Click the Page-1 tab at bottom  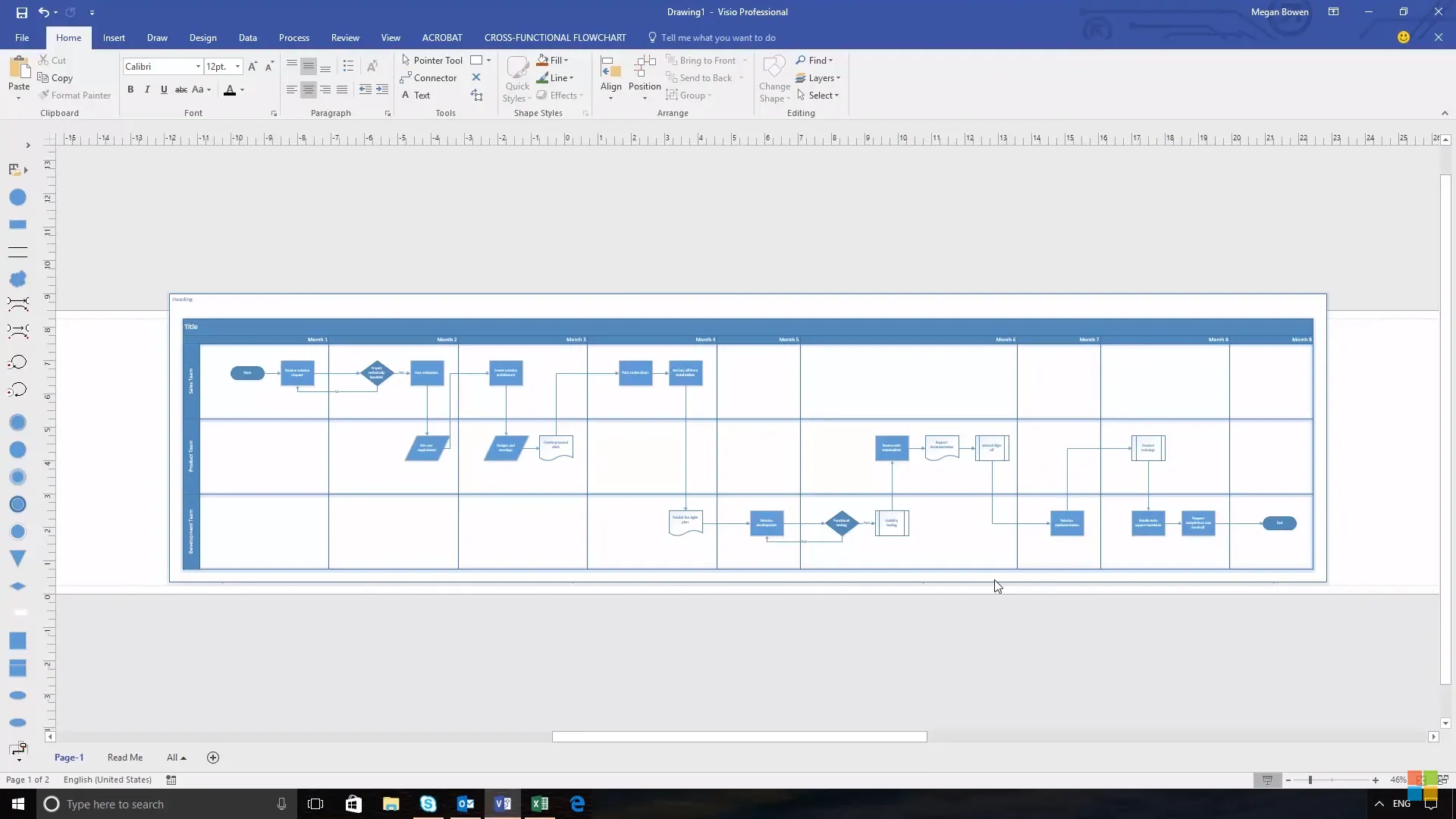coord(69,757)
